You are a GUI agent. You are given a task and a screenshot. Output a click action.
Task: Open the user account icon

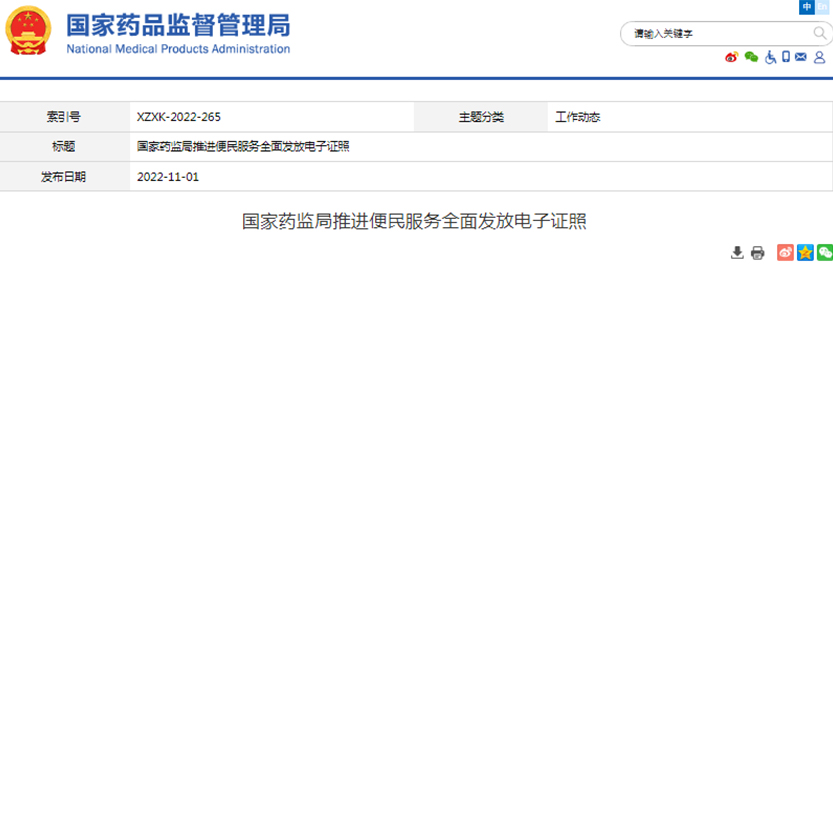coord(819,58)
